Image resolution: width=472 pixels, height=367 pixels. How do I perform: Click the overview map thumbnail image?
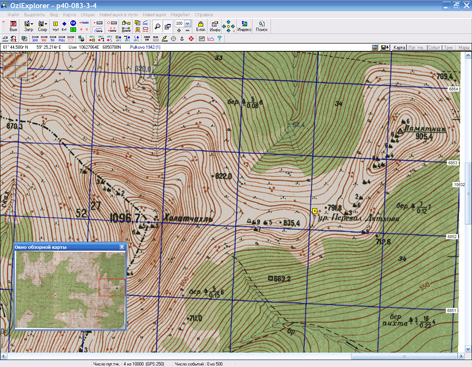point(70,290)
